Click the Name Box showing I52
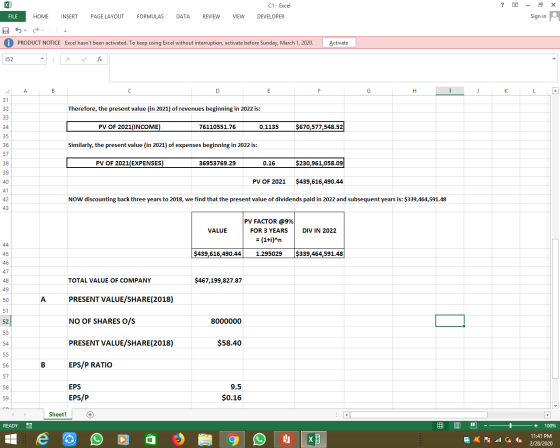560x448 pixels. point(20,59)
